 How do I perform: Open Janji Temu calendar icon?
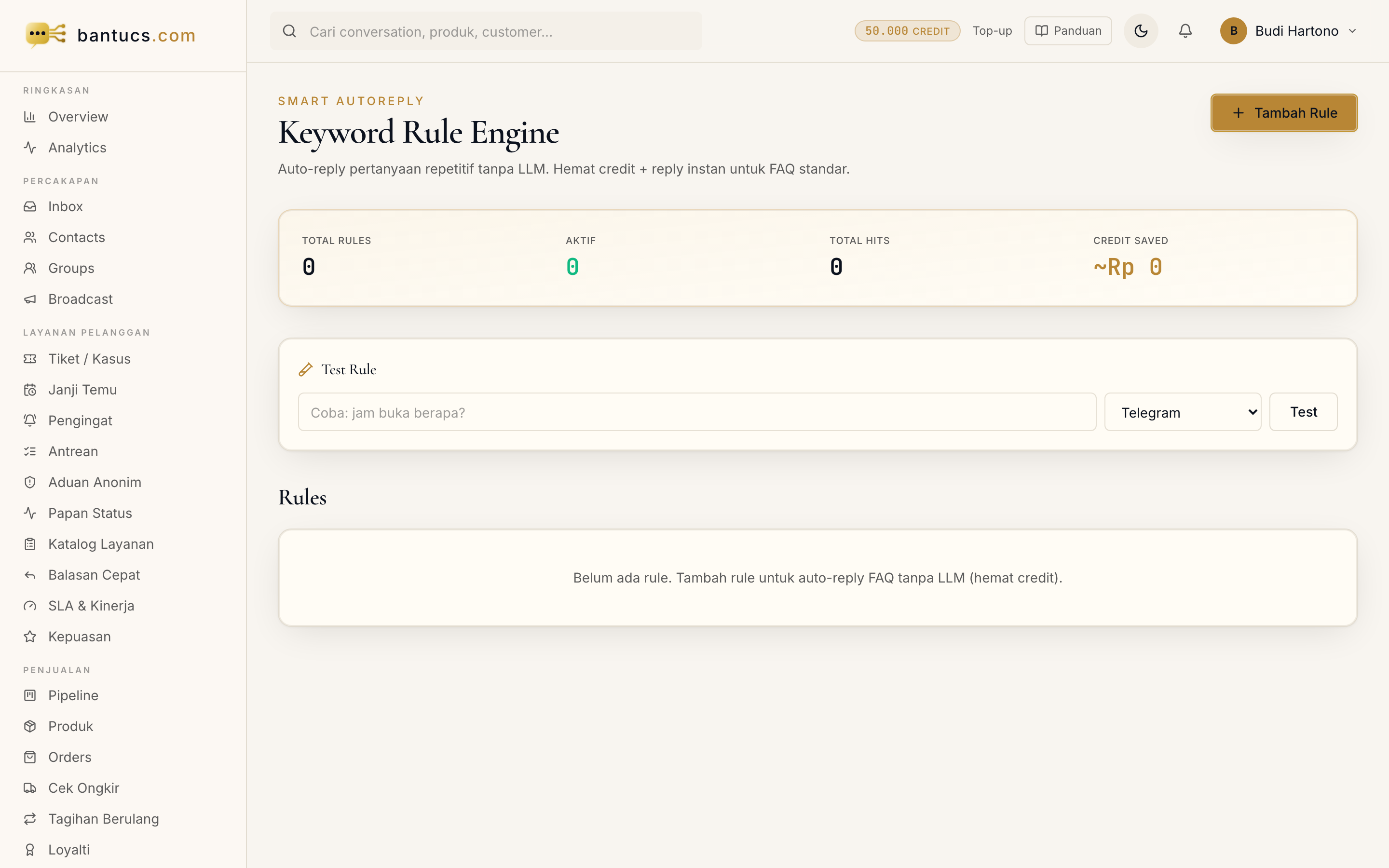click(30, 390)
